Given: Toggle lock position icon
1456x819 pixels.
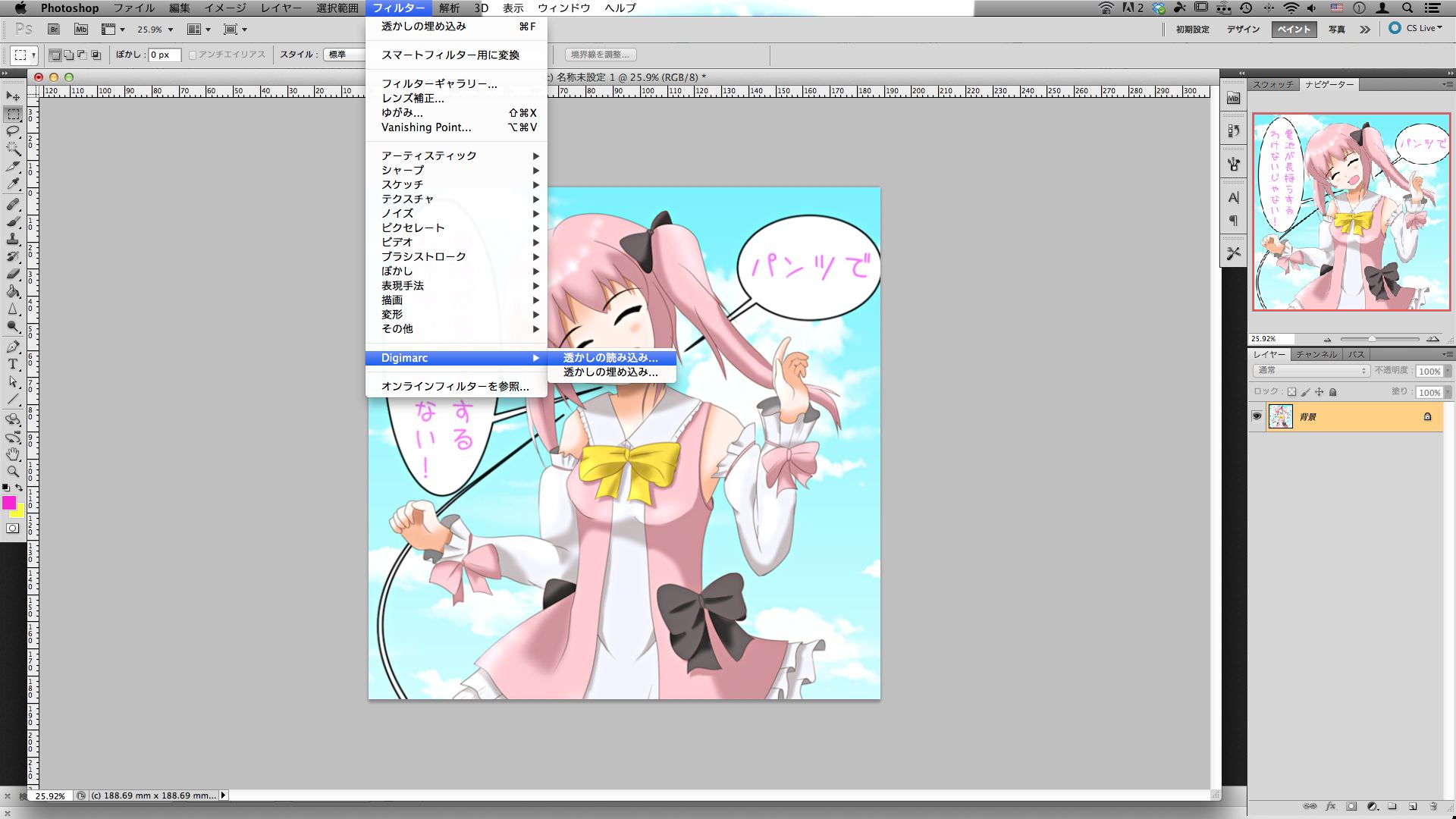Looking at the screenshot, I should click(1319, 392).
